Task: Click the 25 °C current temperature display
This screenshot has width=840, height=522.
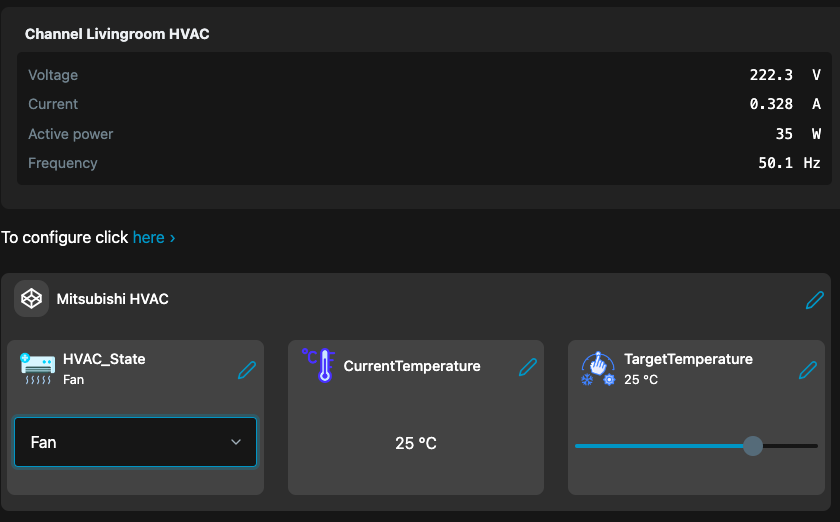Action: pyautogui.click(x=415, y=443)
